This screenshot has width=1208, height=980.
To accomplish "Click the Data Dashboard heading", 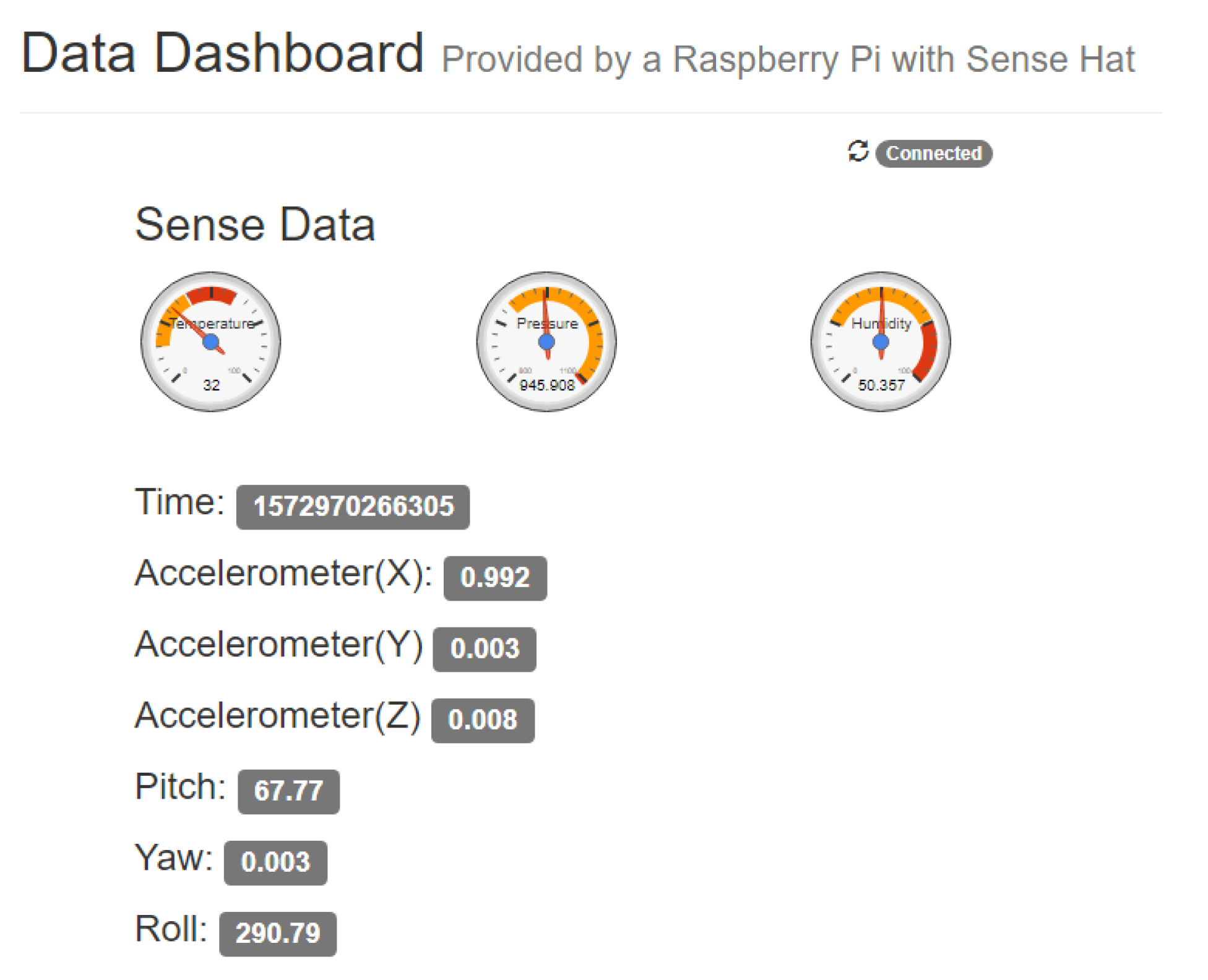I will [222, 54].
